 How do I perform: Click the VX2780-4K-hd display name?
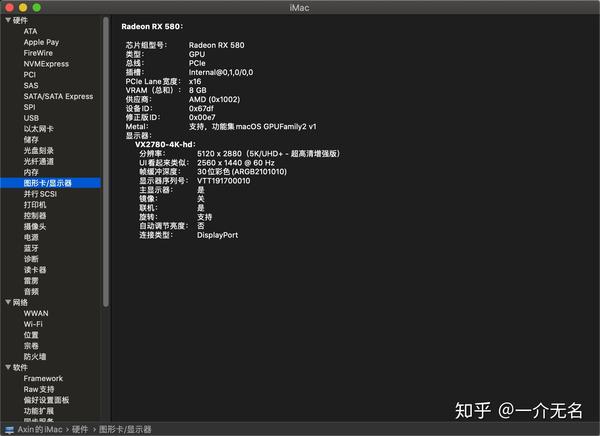pos(165,144)
